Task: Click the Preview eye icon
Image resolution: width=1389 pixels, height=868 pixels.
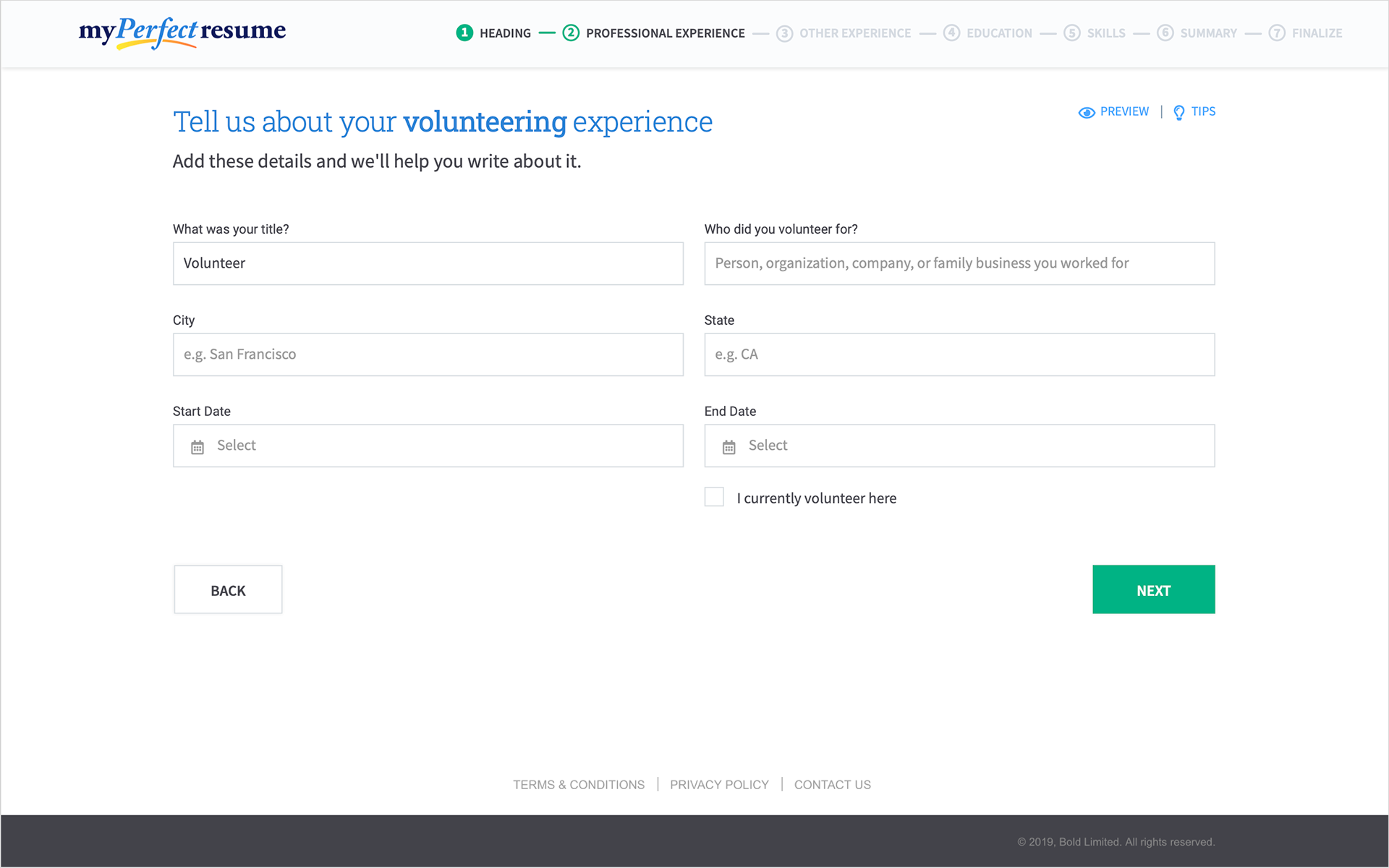Action: point(1086,112)
